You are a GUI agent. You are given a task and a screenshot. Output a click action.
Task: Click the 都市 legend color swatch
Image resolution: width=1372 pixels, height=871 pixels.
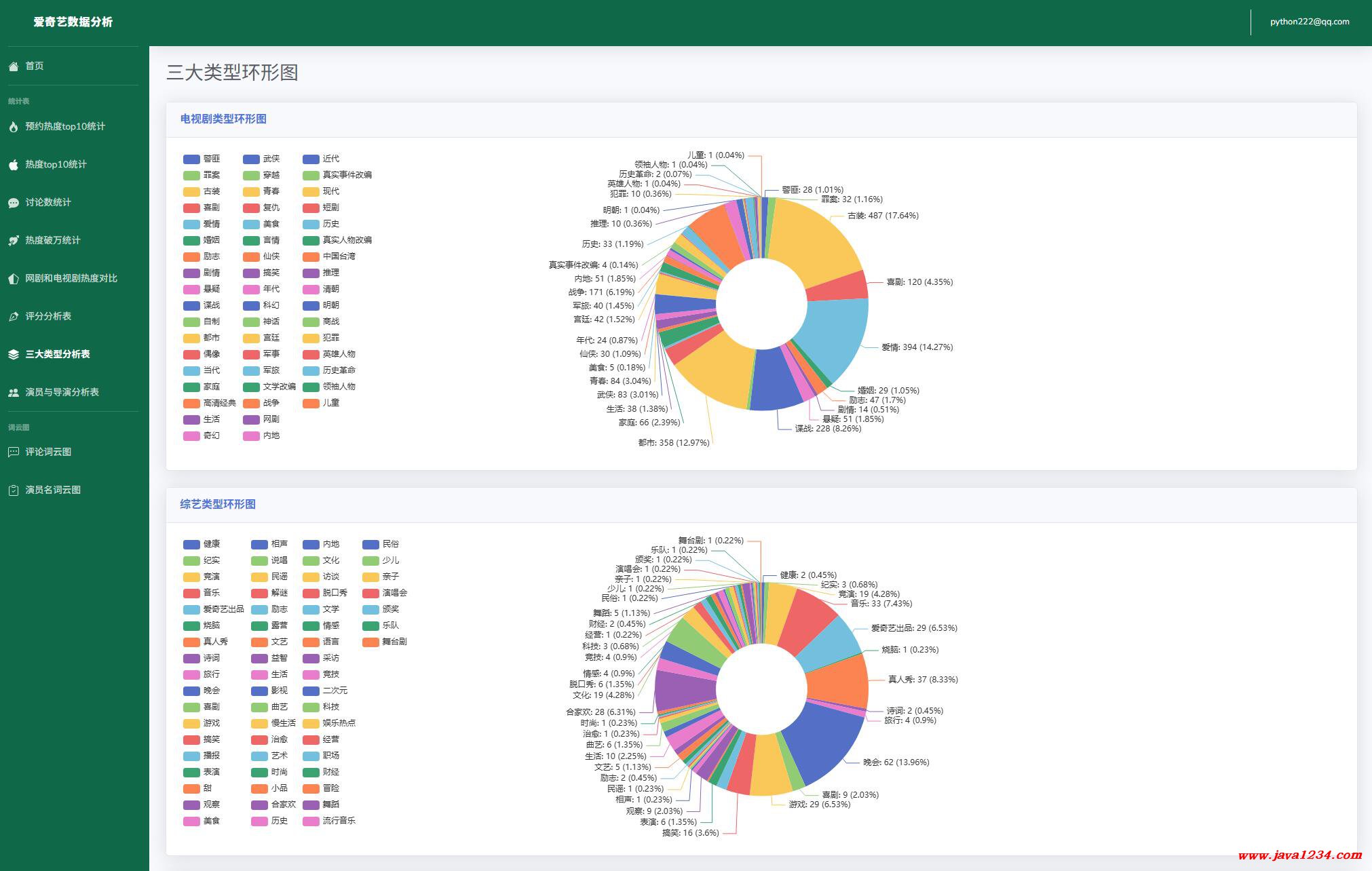pos(191,338)
